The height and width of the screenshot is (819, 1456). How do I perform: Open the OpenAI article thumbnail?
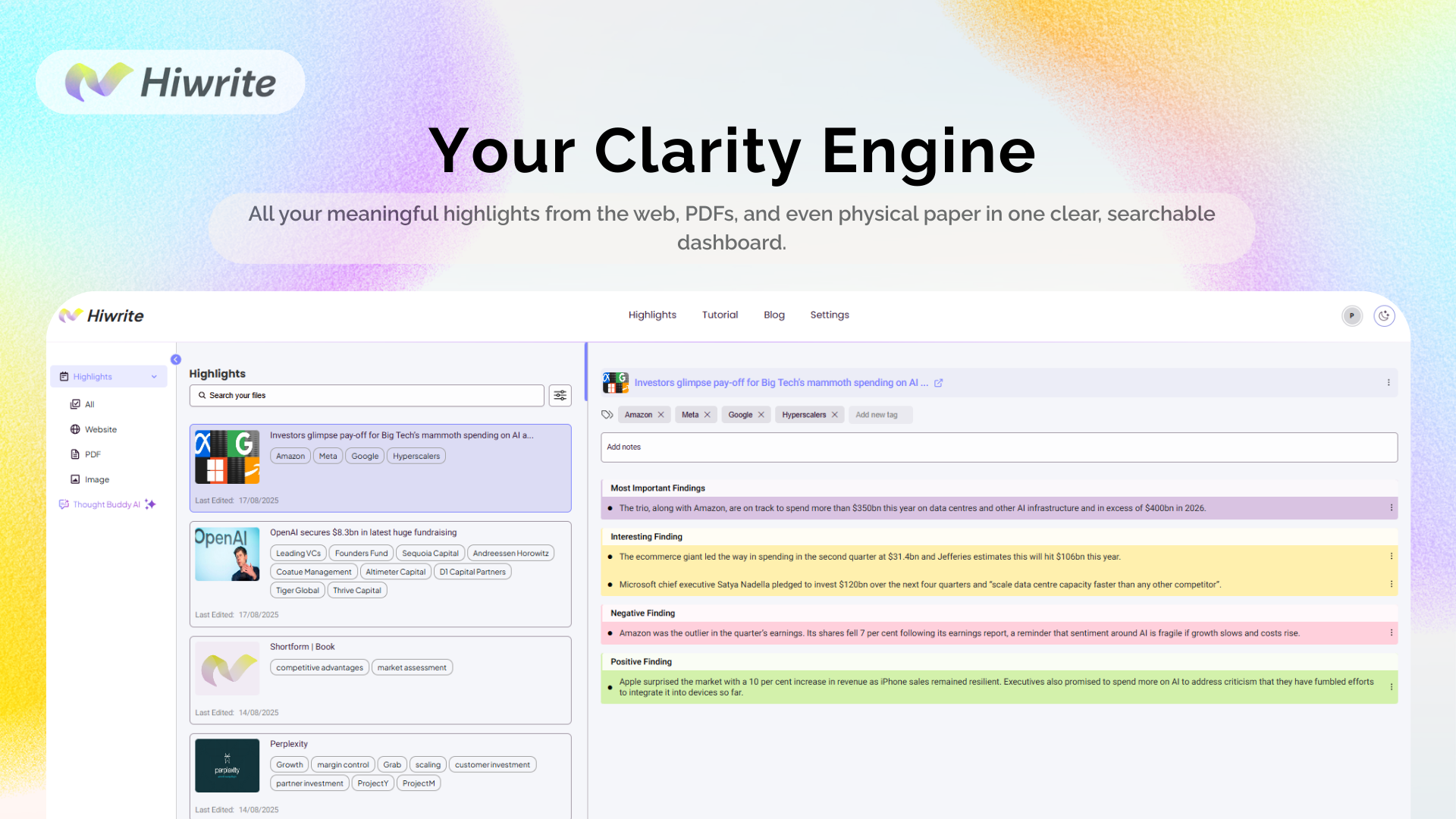click(x=227, y=554)
